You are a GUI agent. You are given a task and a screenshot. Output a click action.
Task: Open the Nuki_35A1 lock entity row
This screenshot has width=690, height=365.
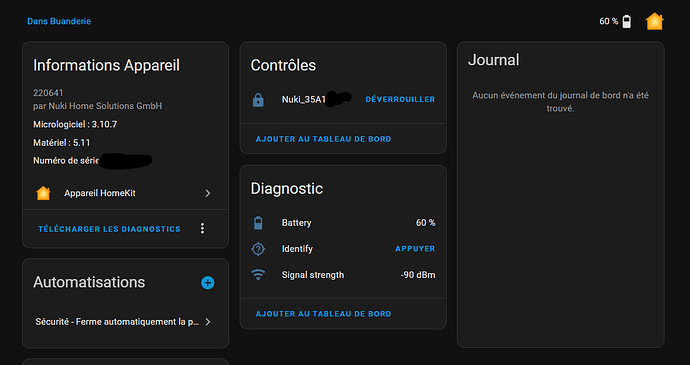(343, 100)
